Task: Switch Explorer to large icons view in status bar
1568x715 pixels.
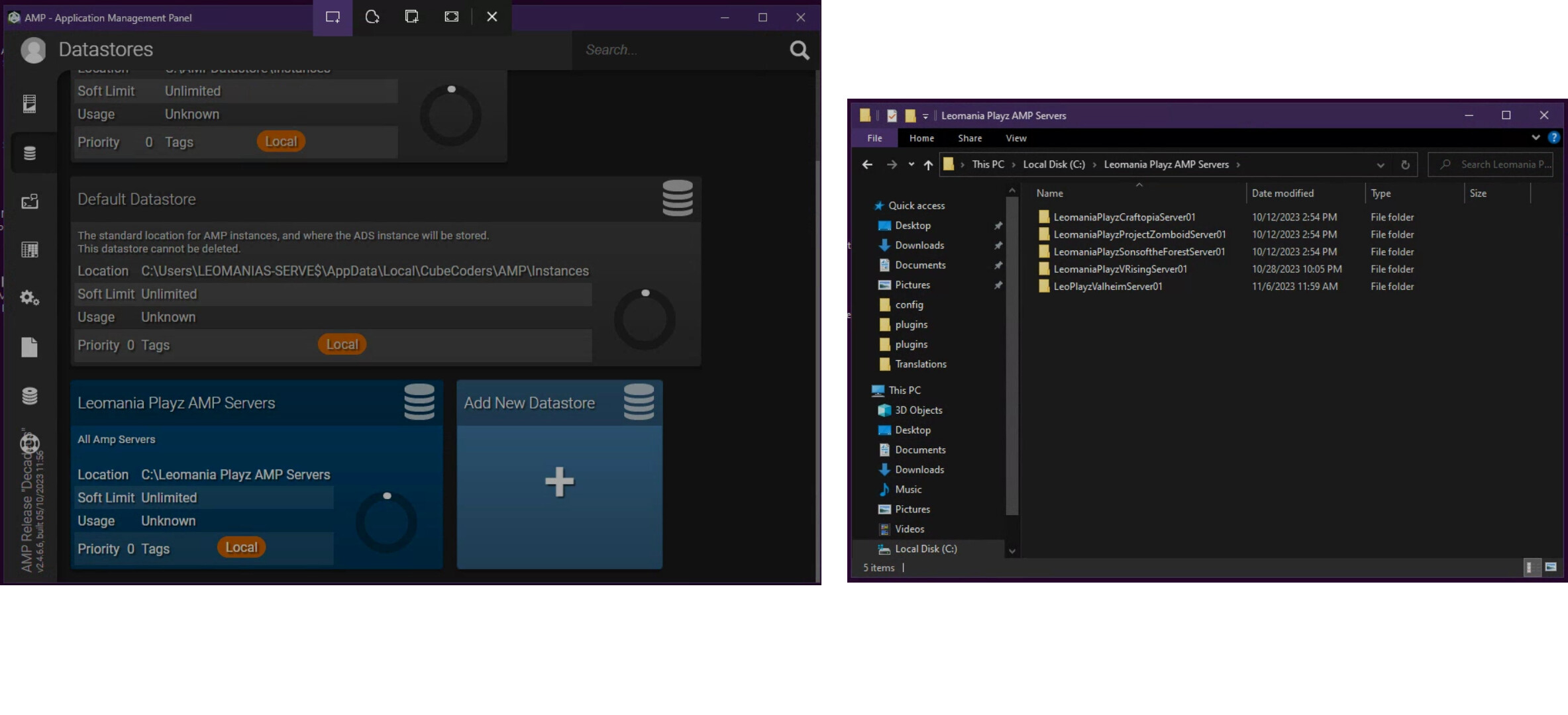Action: click(x=1551, y=567)
